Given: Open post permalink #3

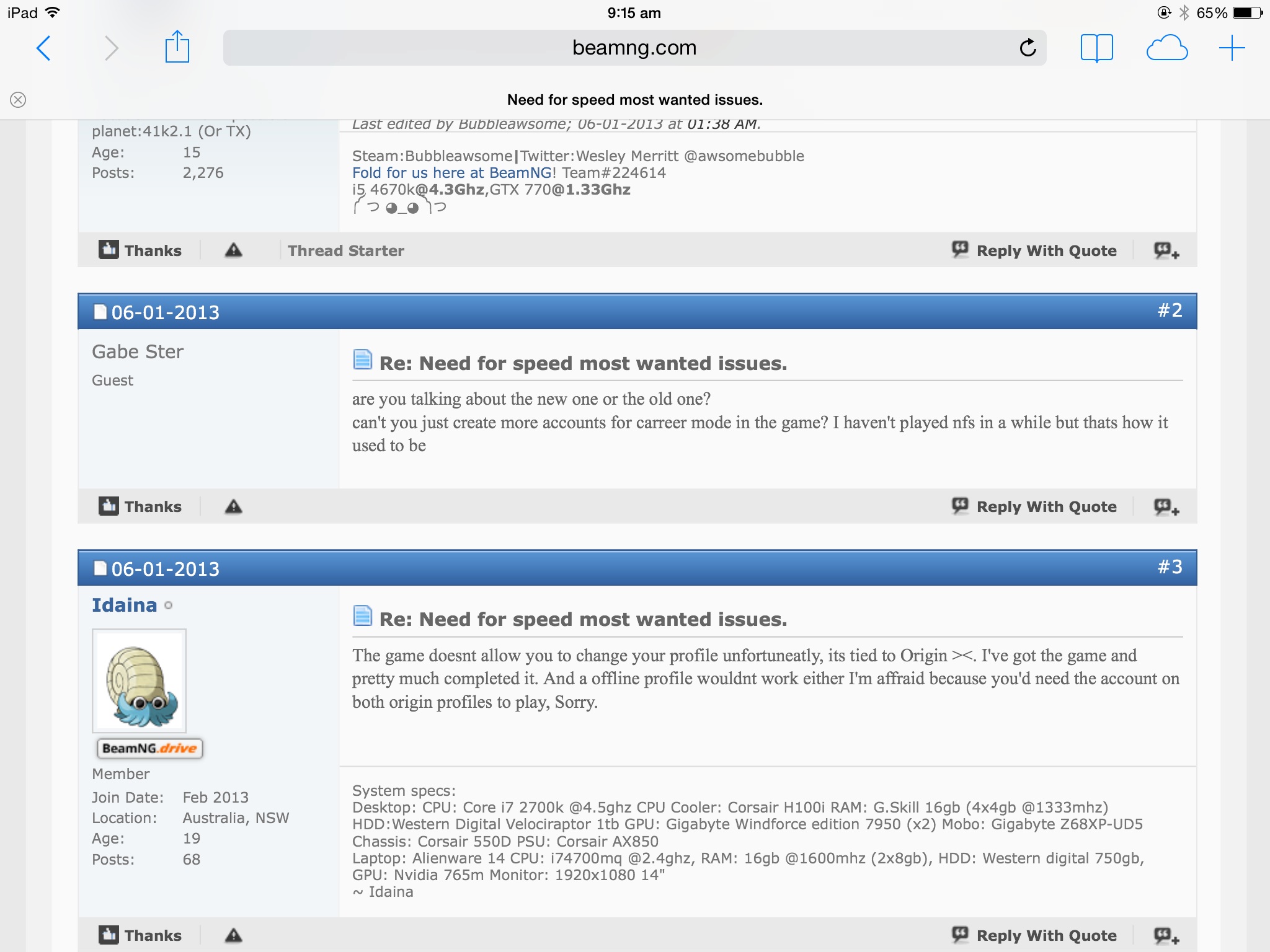Looking at the screenshot, I should 1170,566.
